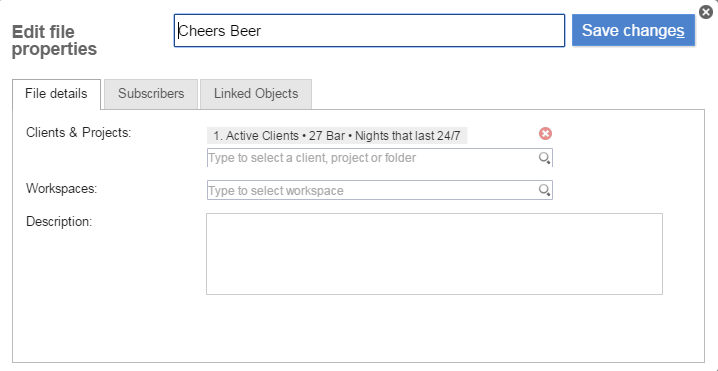Click the magnifier in the client search field
Viewport: 718px width, 371px height.
point(544,158)
